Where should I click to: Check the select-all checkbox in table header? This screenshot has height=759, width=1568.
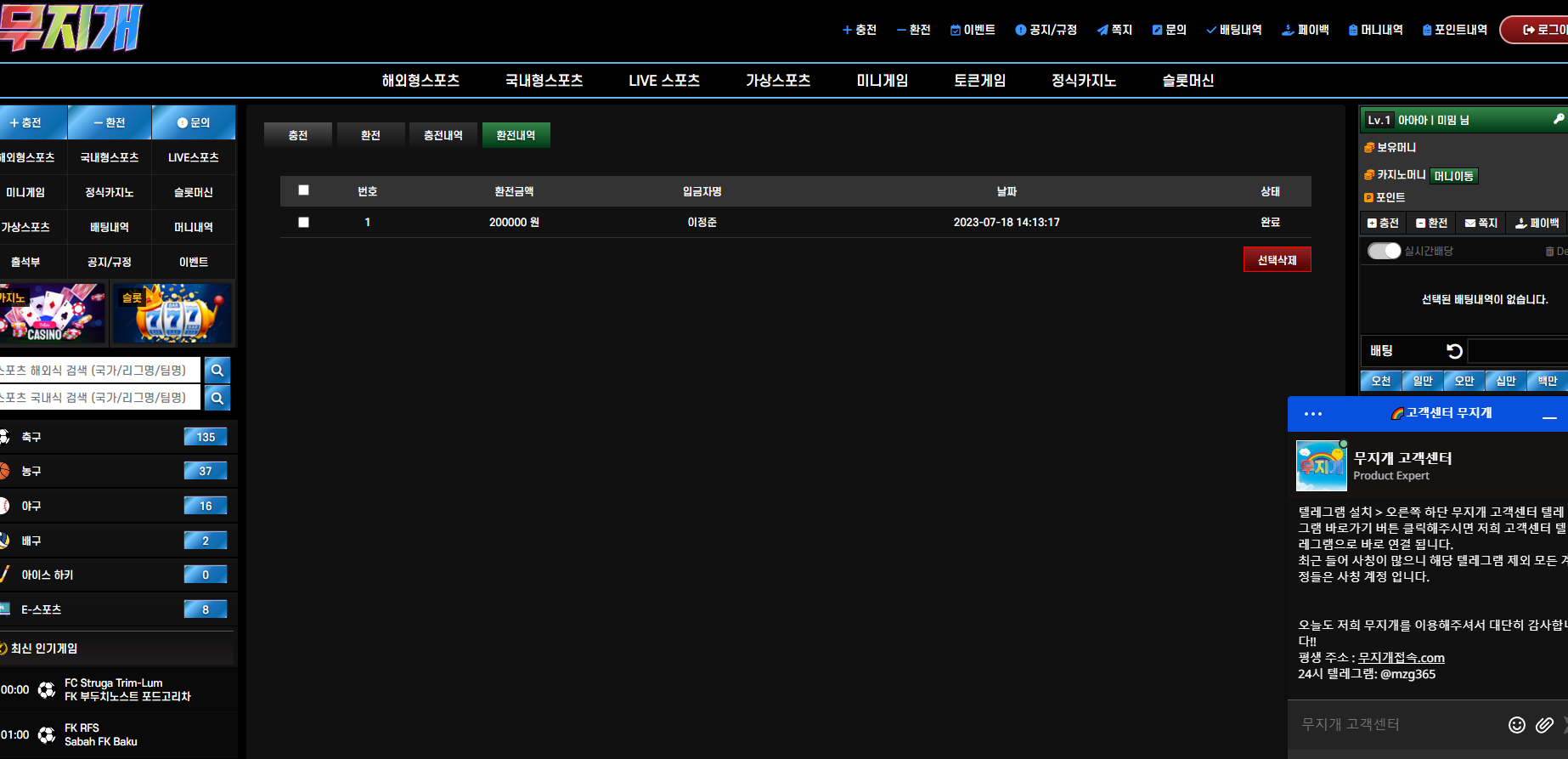pos(303,190)
